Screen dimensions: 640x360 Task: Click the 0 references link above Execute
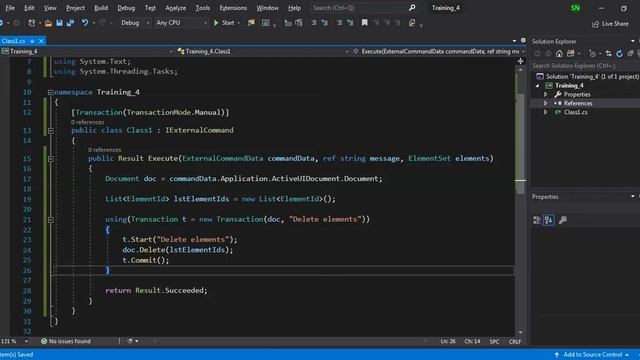pos(104,150)
